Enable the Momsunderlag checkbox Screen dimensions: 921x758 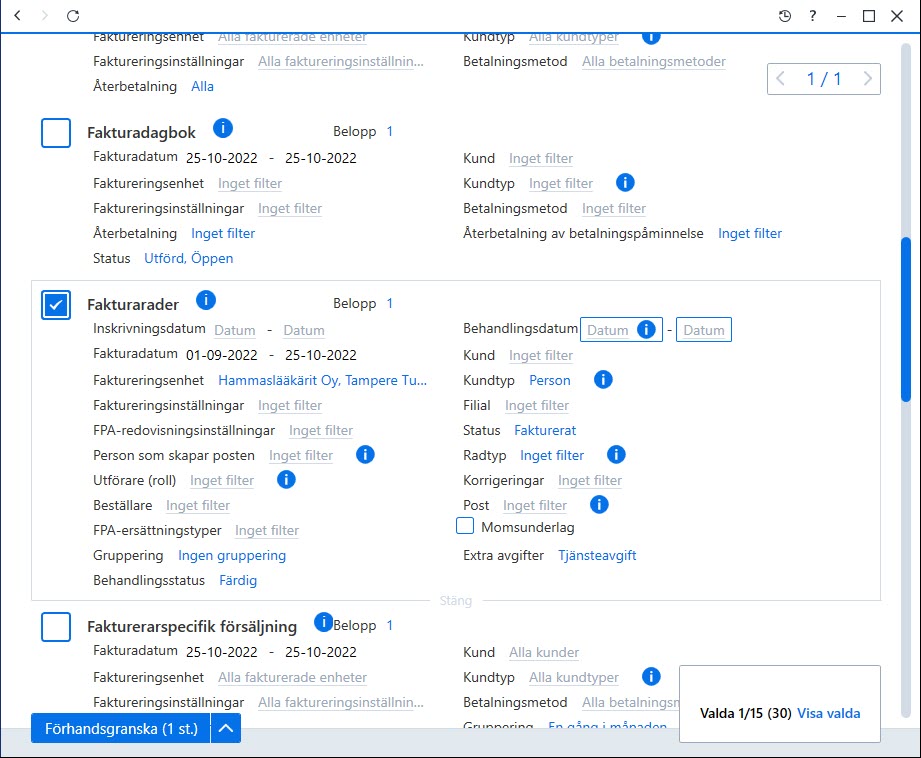coord(465,525)
